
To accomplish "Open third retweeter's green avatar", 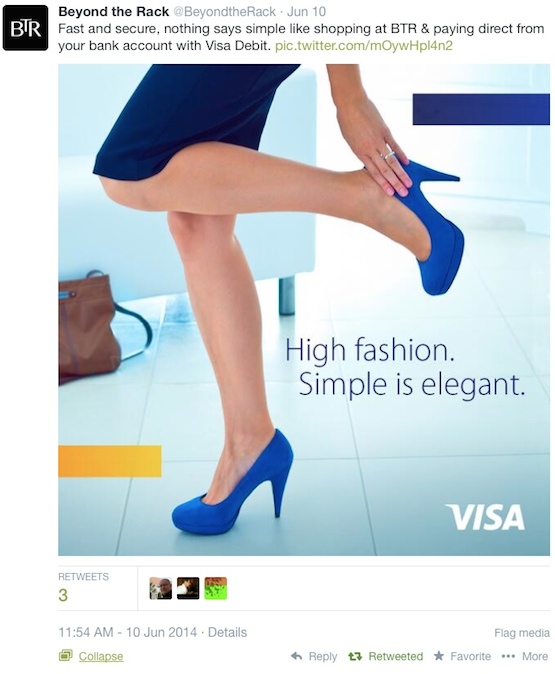I will 215,588.
